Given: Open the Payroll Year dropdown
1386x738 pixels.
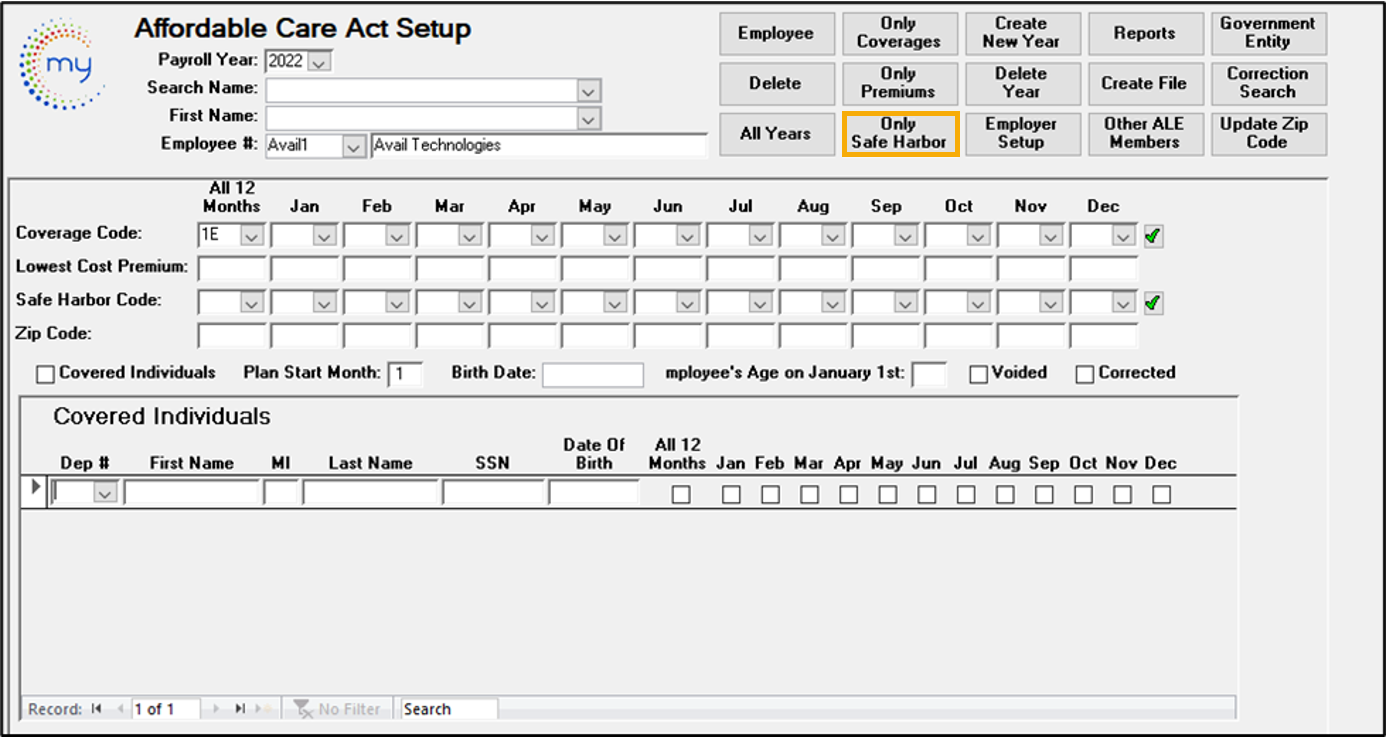Looking at the screenshot, I should [x=319, y=62].
